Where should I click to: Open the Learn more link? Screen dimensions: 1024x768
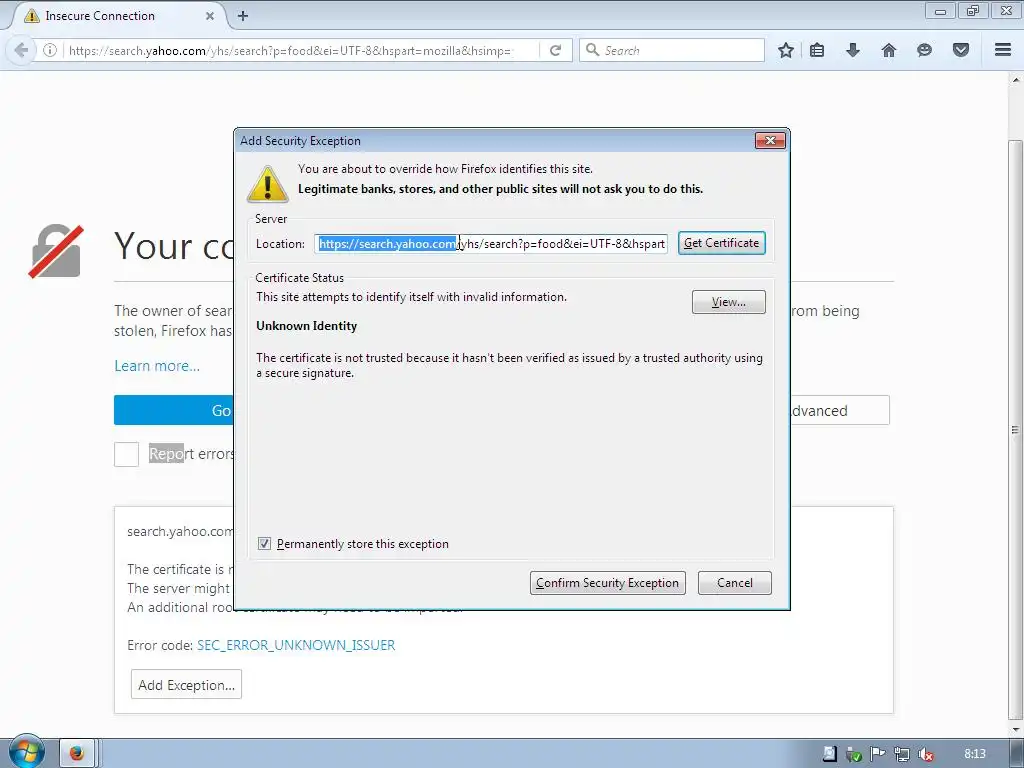tap(157, 366)
